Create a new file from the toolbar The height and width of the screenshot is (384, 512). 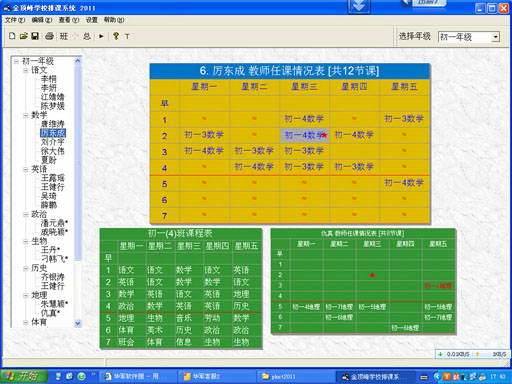pyautogui.click(x=12, y=36)
